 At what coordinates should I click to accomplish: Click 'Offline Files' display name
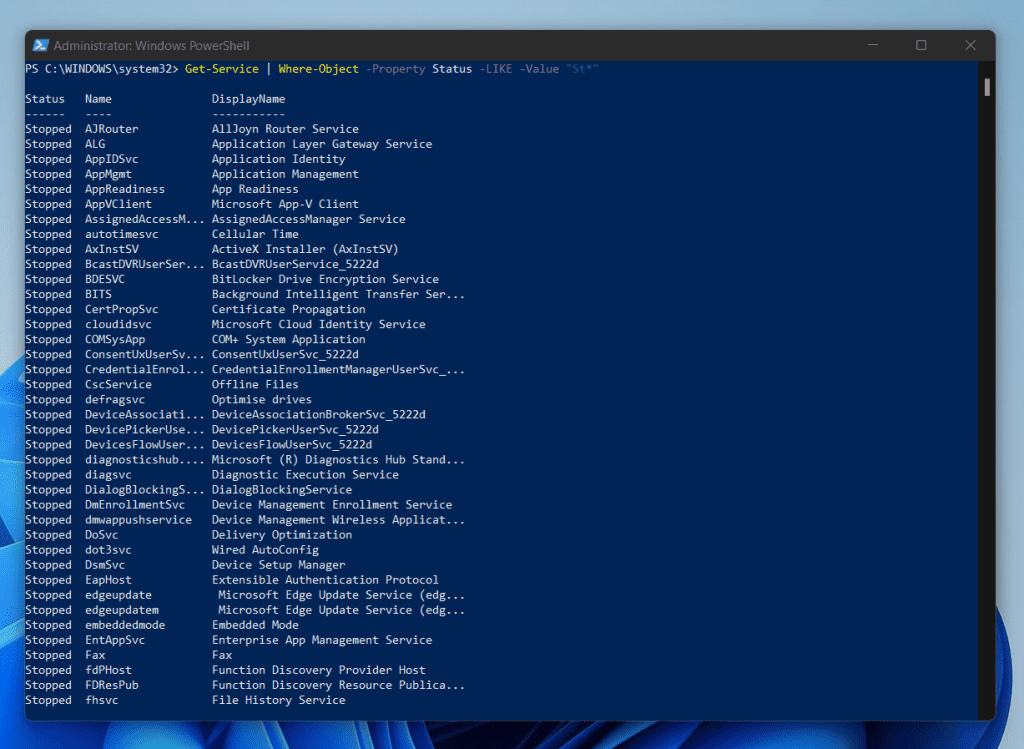click(x=255, y=384)
